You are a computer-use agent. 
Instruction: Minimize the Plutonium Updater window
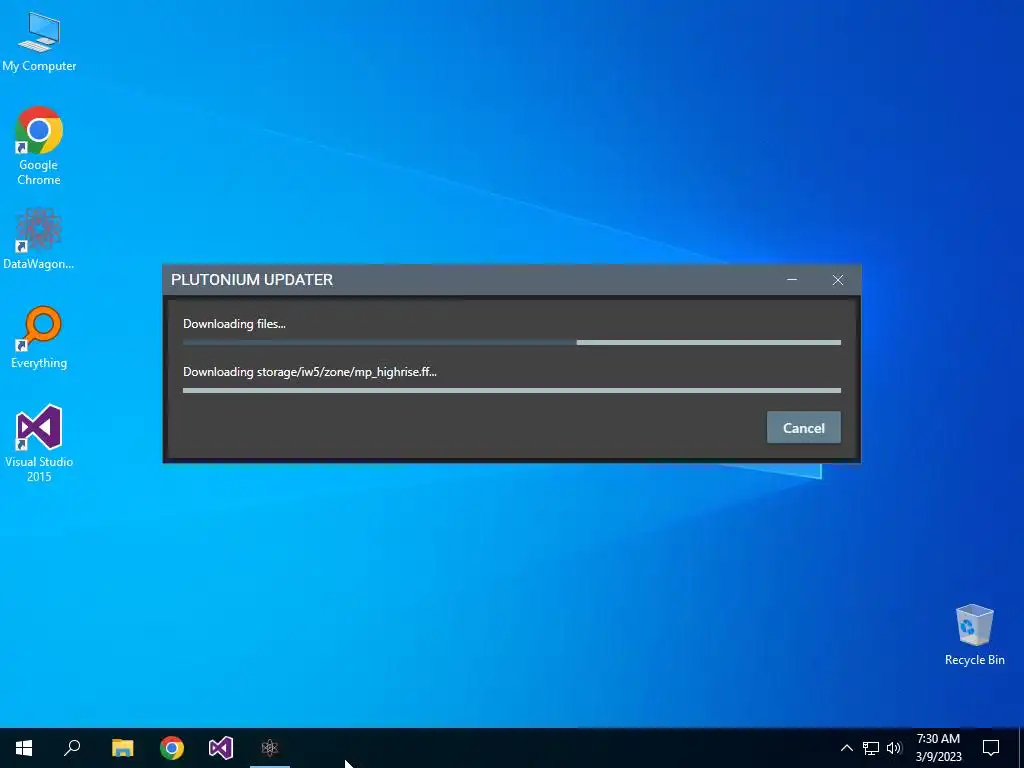(x=792, y=280)
